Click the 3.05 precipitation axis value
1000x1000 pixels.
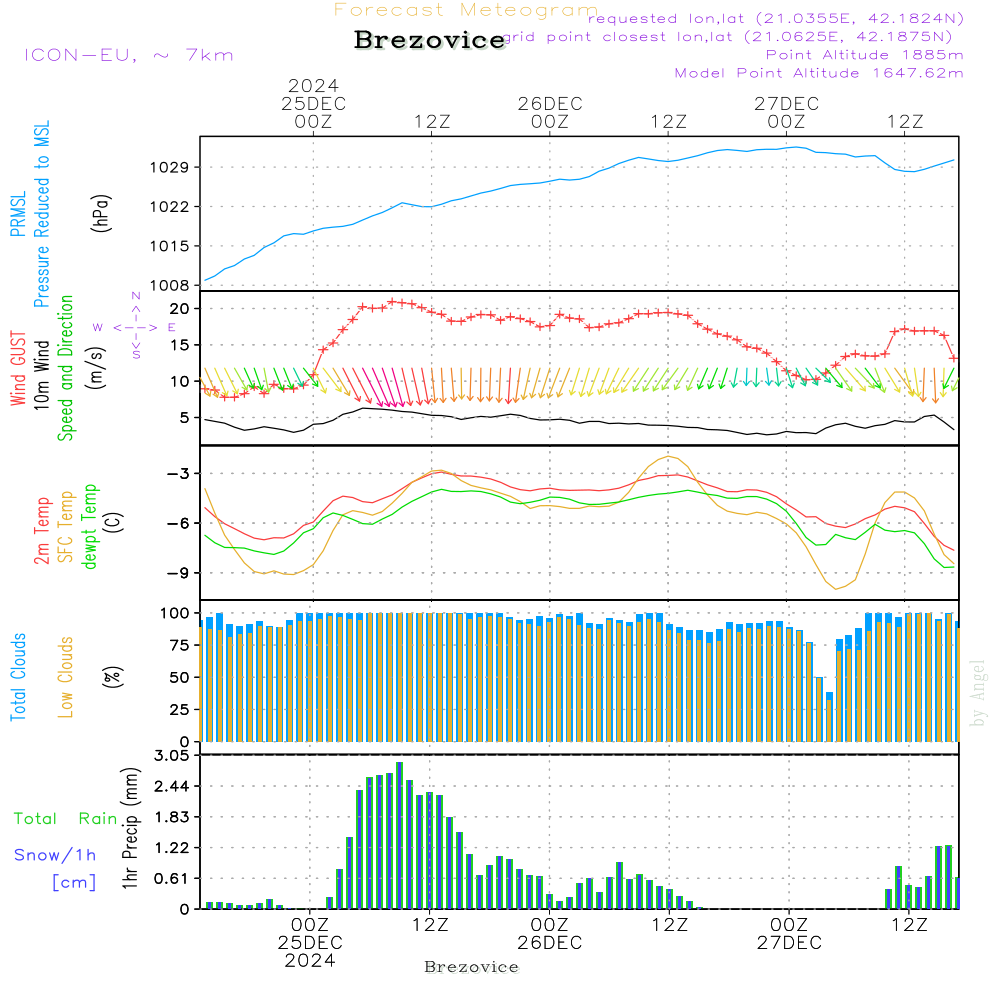tap(172, 756)
